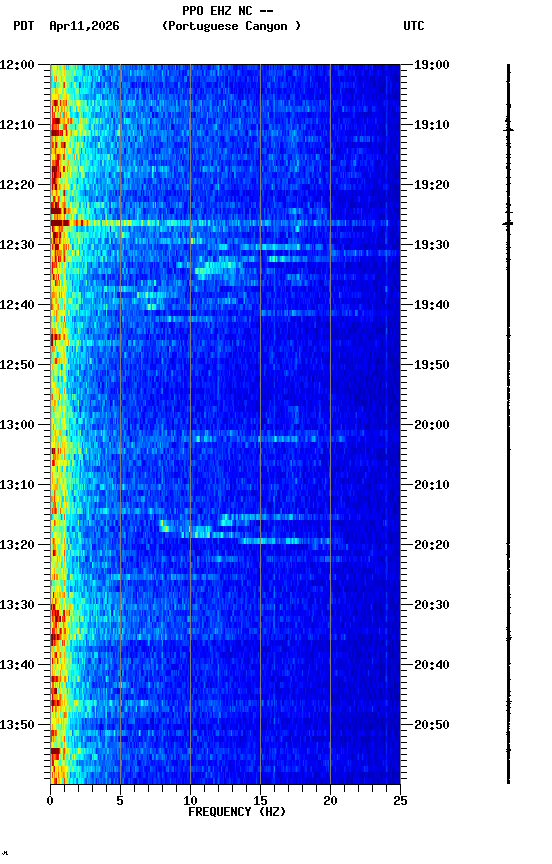Click the '19:30' UTC time label
This screenshot has width=552, height=864.
tap(432, 245)
